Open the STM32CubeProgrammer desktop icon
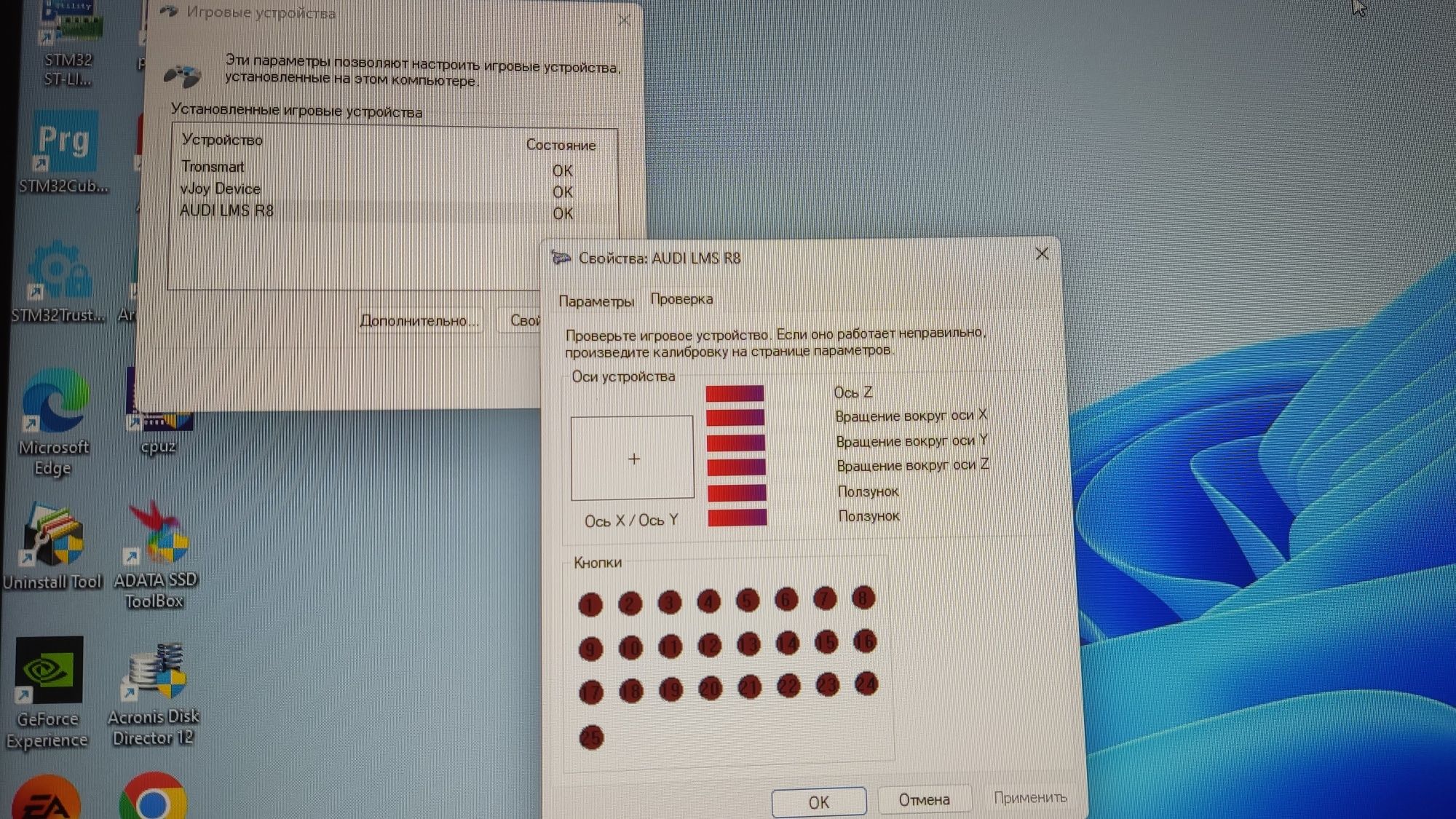 [x=64, y=153]
